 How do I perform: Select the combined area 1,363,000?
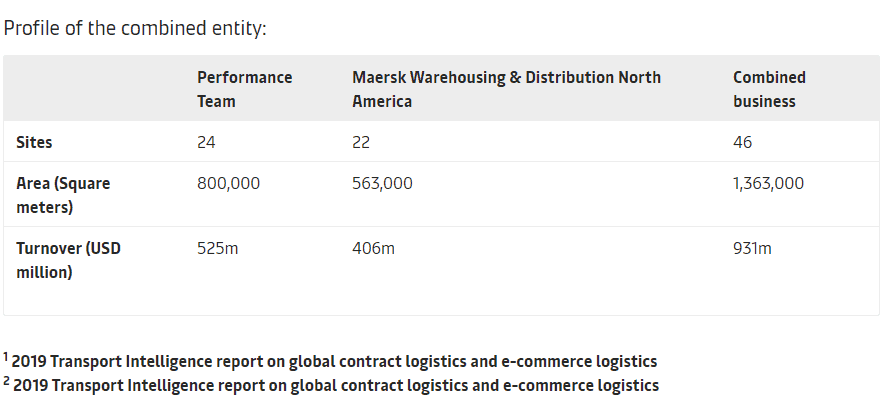pos(768,184)
